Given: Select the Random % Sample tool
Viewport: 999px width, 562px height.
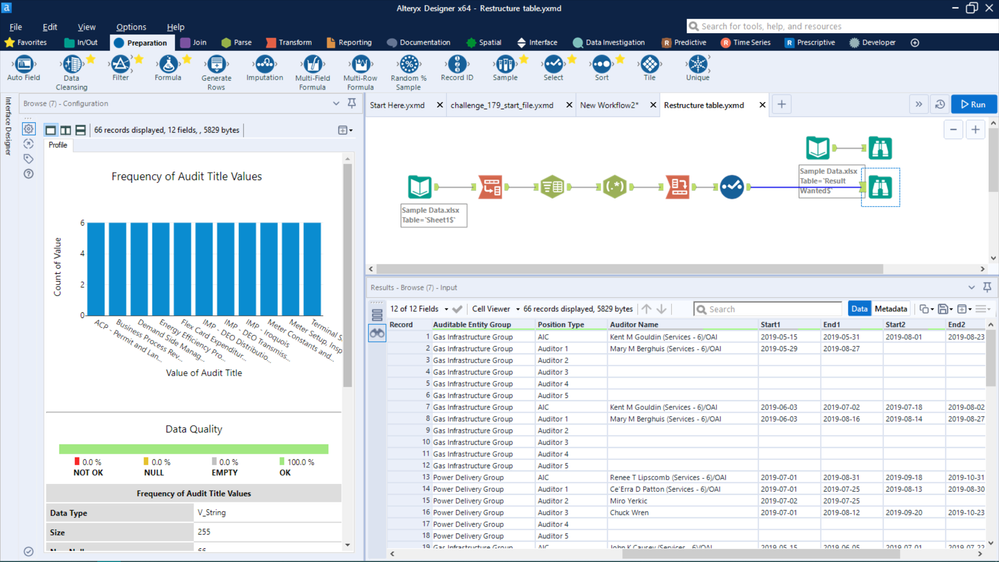Looking at the screenshot, I should point(408,73).
